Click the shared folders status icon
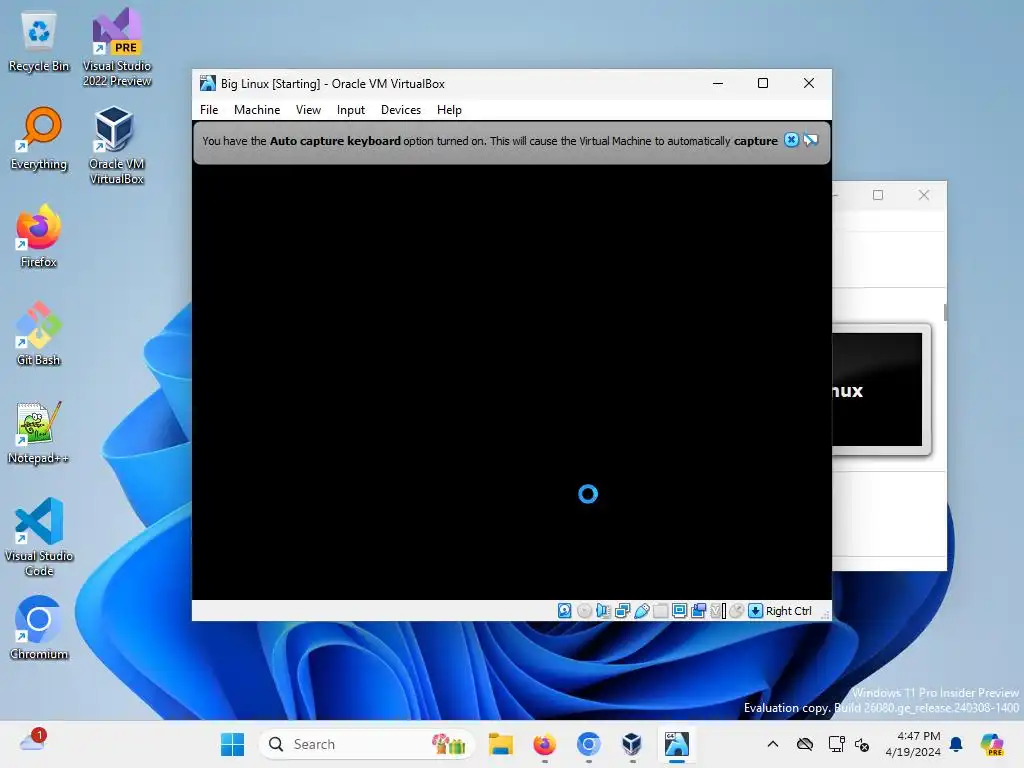 [660, 611]
